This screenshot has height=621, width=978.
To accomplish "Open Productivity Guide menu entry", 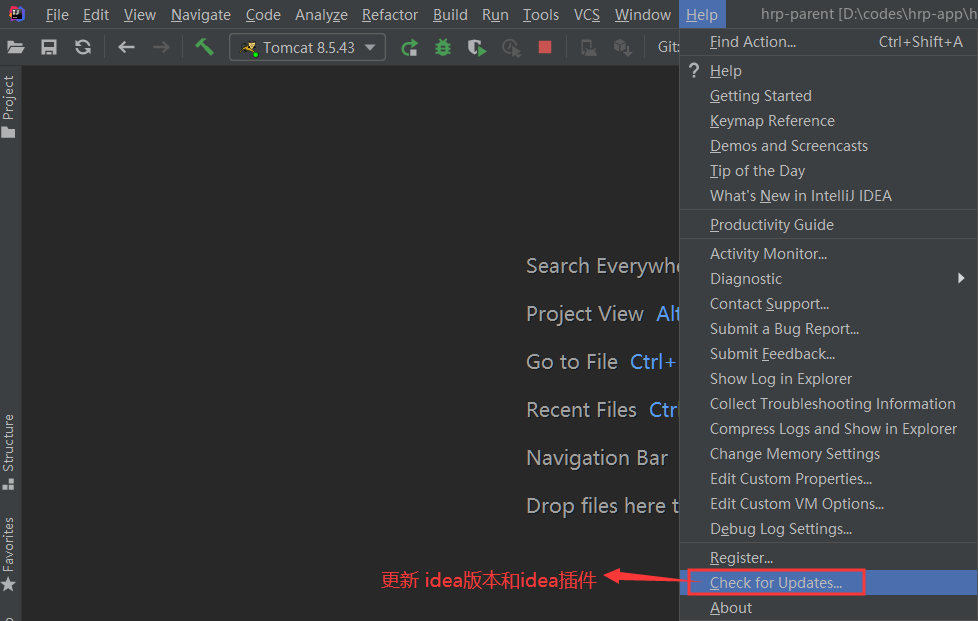I will pos(828,224).
